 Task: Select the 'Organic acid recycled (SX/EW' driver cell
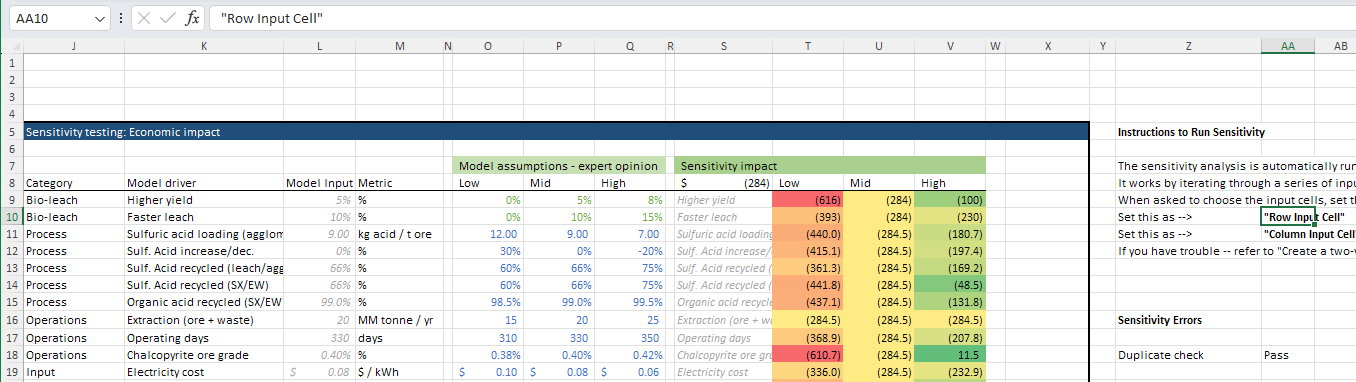(x=204, y=303)
